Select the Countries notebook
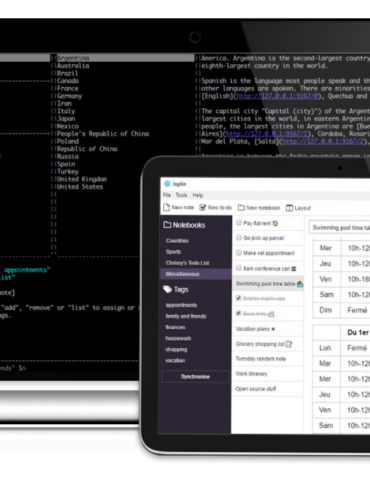Screen dimensions: 370x490 [x=177, y=241]
